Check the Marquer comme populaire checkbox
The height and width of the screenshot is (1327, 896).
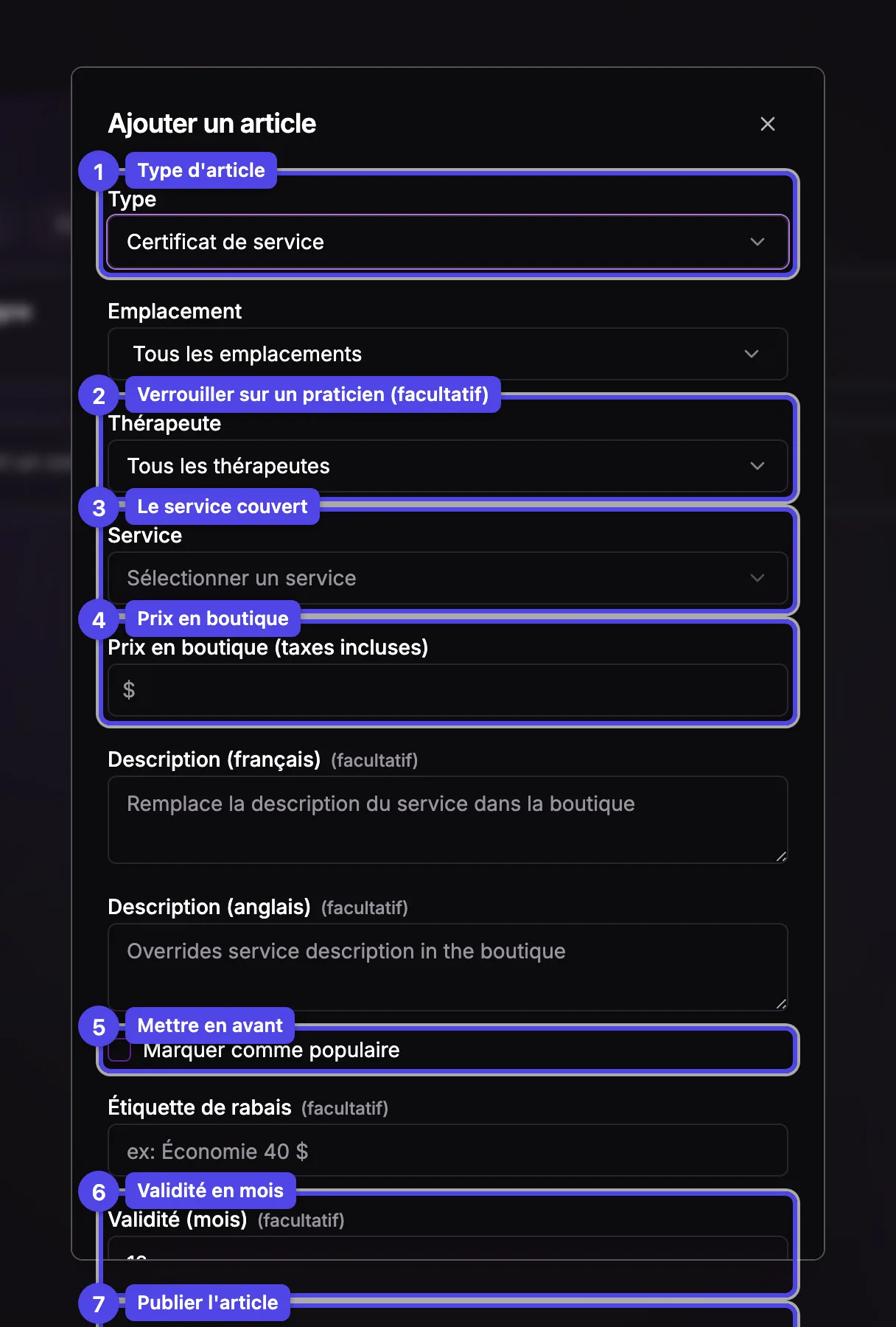119,1051
